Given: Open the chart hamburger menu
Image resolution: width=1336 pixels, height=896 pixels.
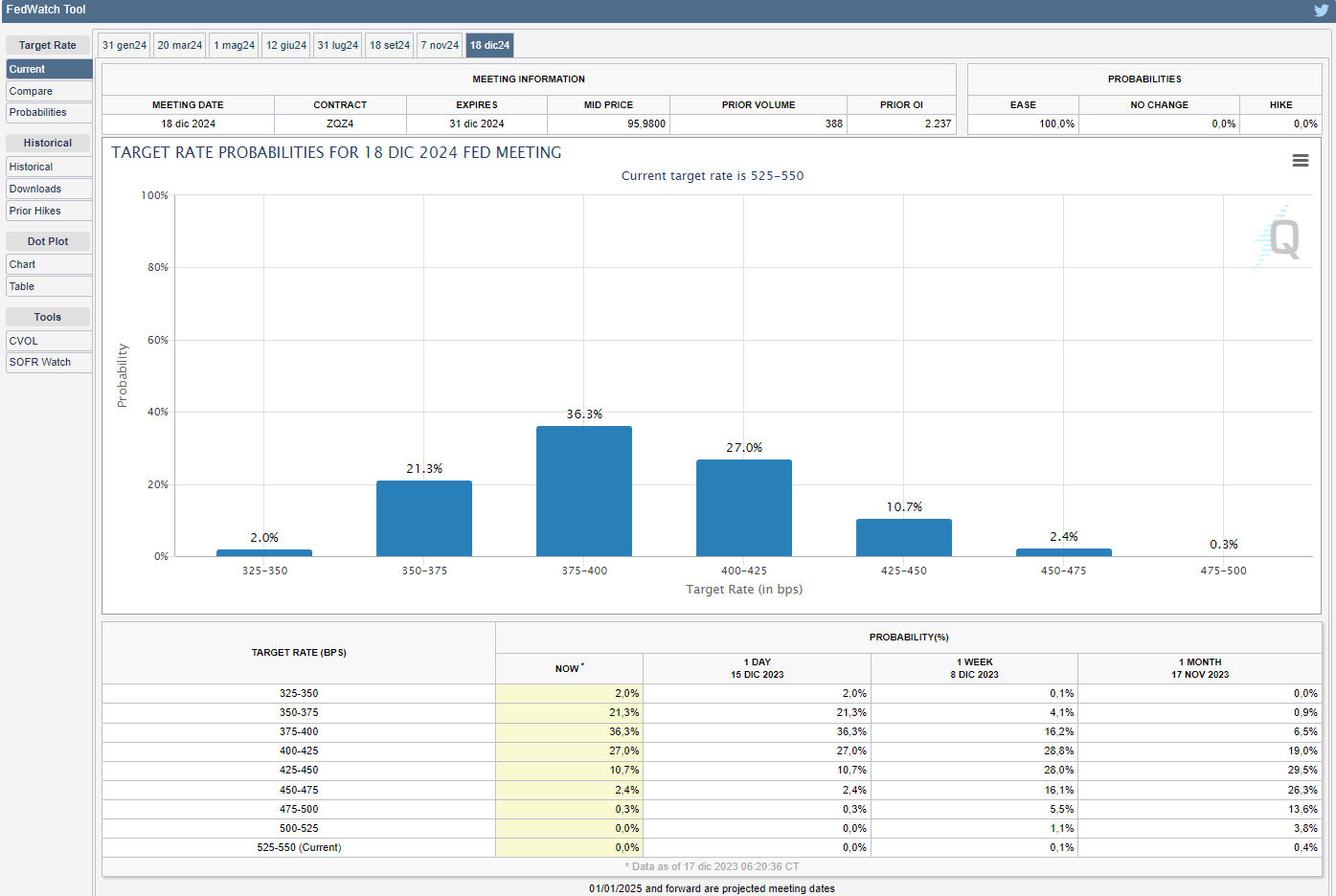Looking at the screenshot, I should pyautogui.click(x=1300, y=161).
